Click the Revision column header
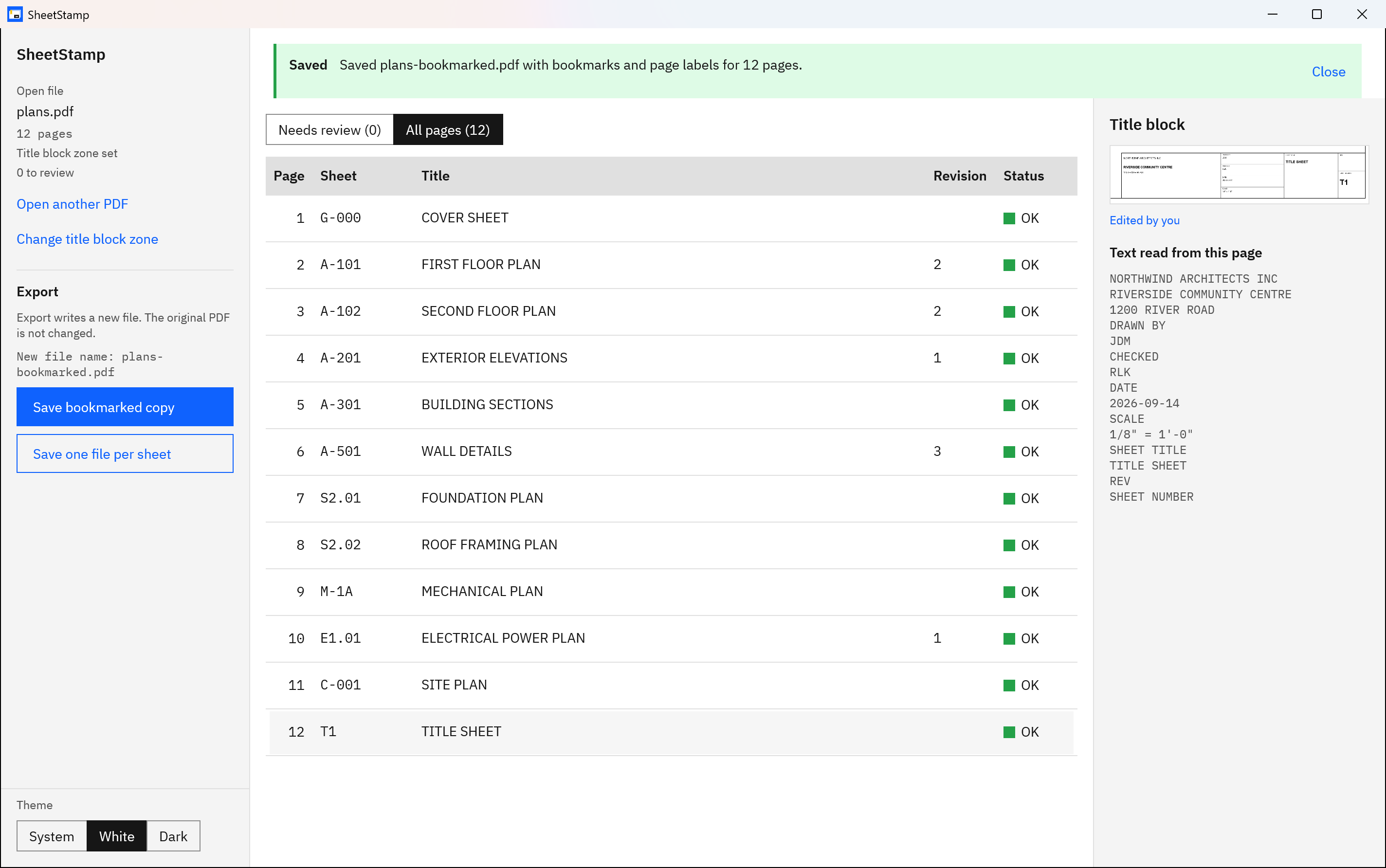Image resolution: width=1386 pixels, height=868 pixels. (959, 176)
